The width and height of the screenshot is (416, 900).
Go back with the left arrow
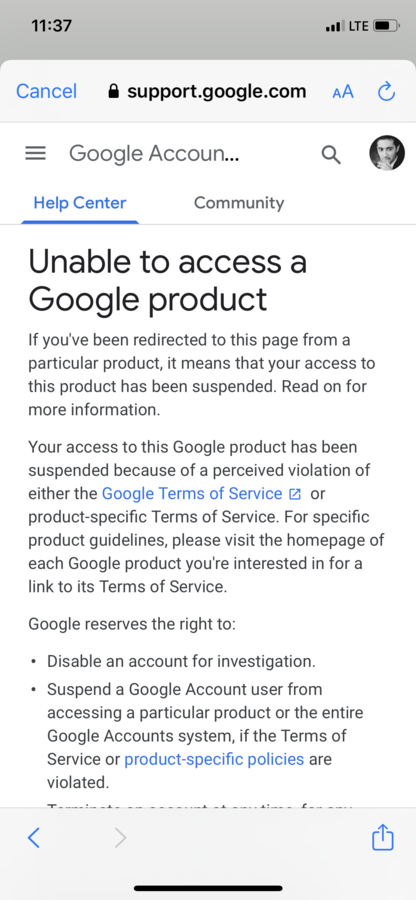[34, 839]
